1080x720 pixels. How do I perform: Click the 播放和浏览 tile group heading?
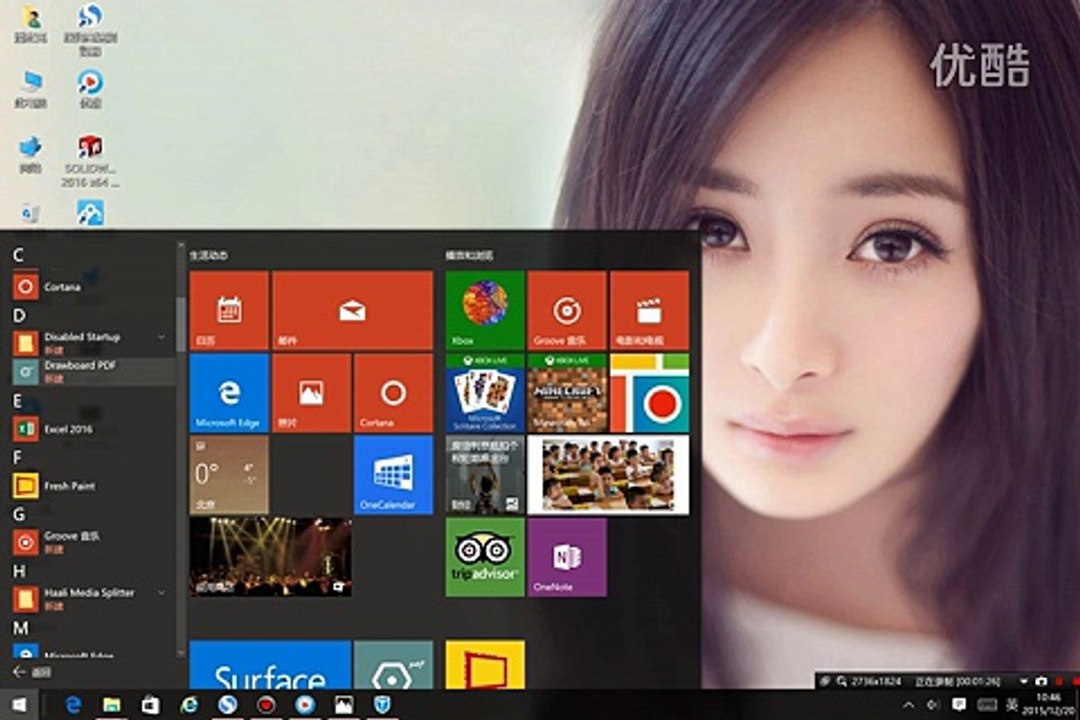click(469, 255)
